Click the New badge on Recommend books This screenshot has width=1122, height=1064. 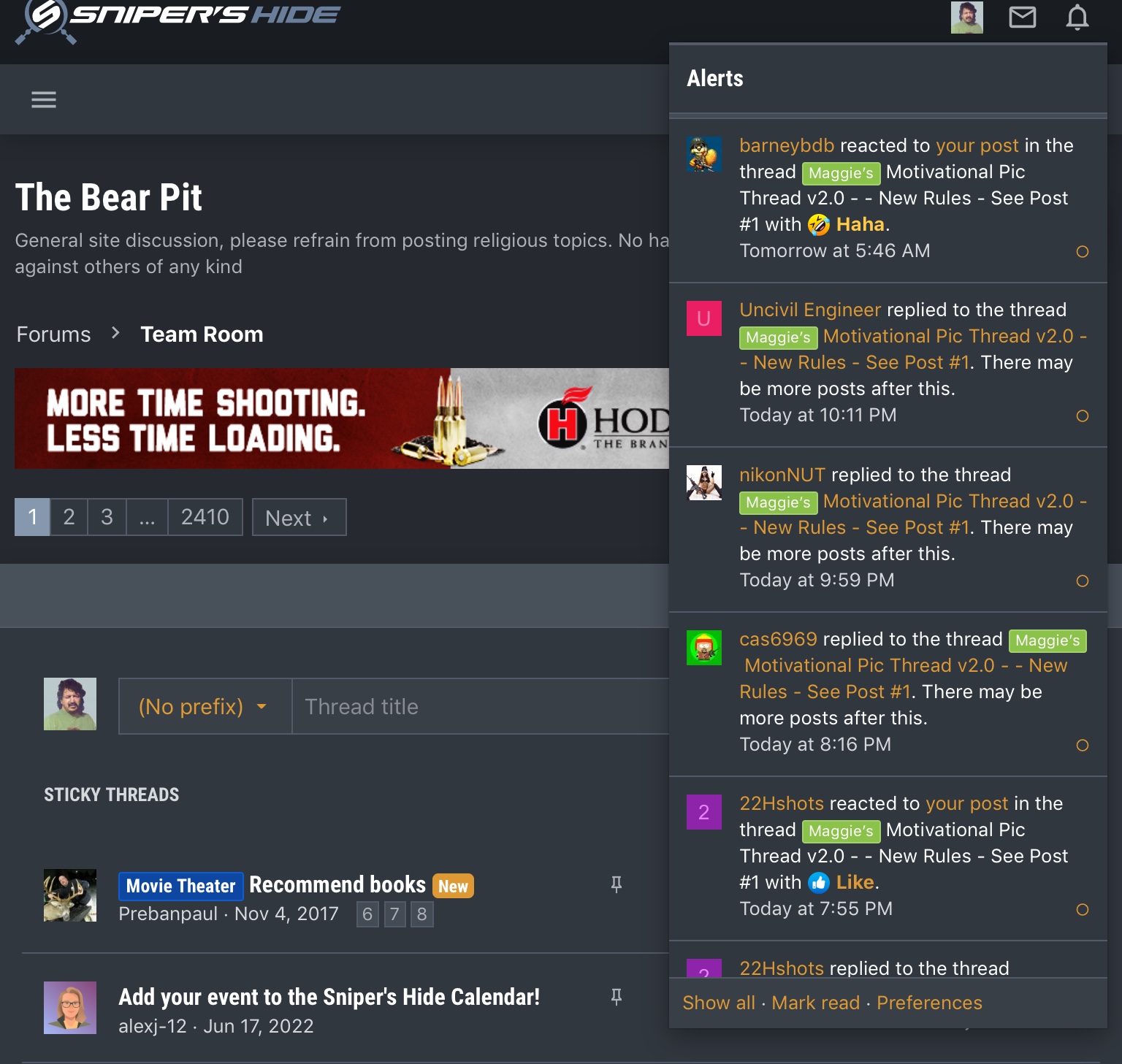pyautogui.click(x=453, y=886)
